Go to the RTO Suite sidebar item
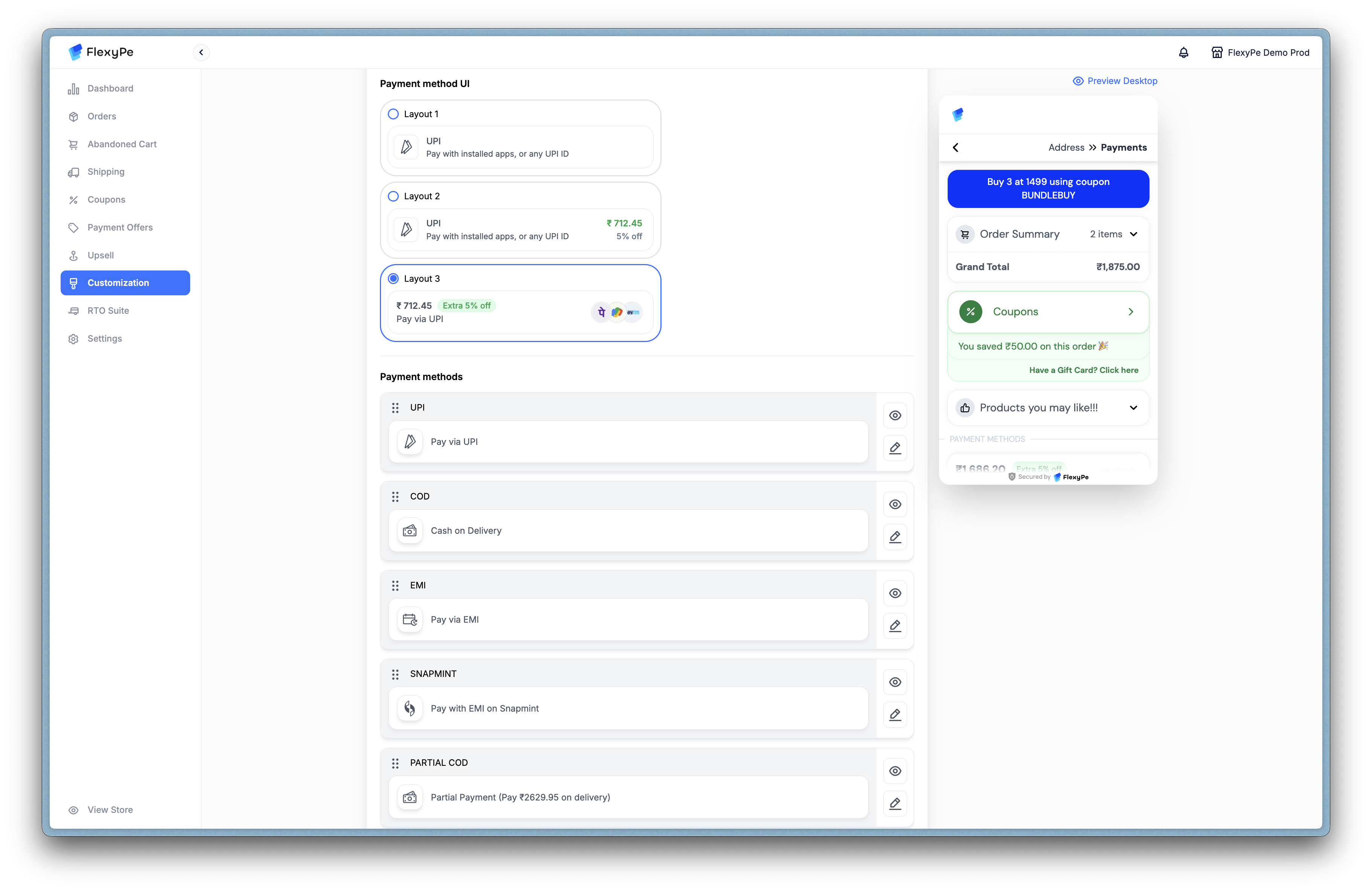Viewport: 1372px width, 892px height. 108,310
